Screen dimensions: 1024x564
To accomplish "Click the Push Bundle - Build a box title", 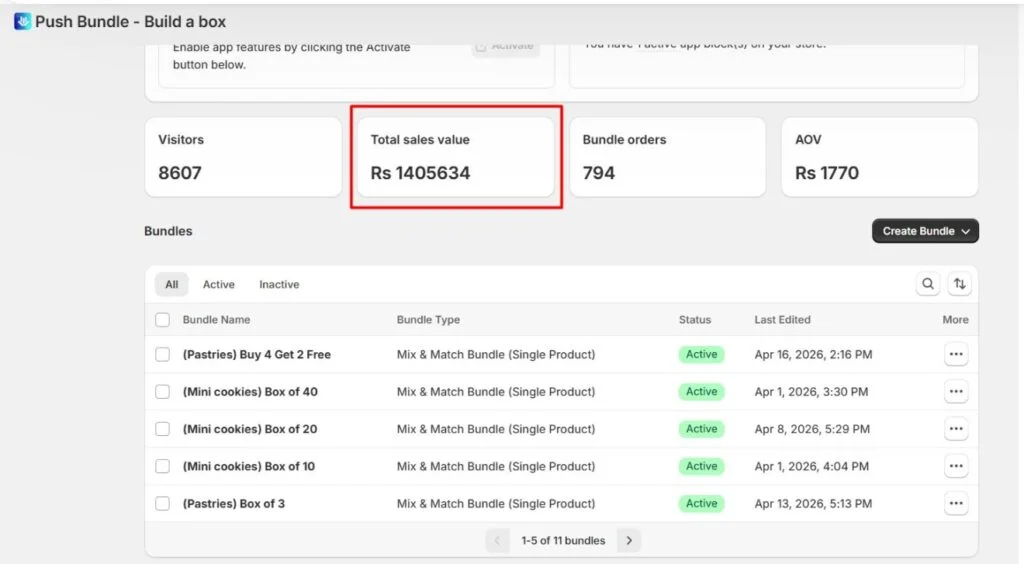I will point(131,22).
